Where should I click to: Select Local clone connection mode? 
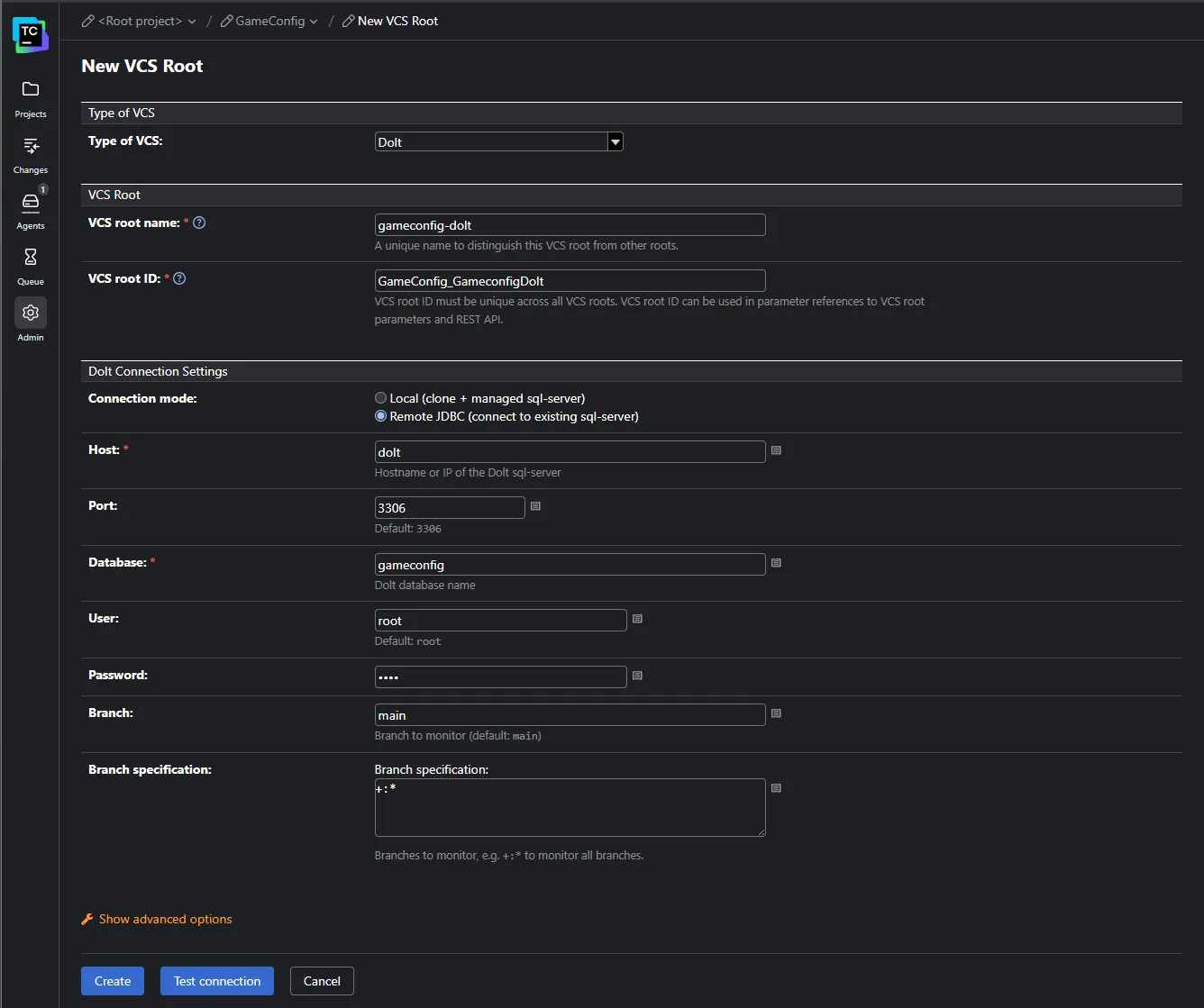pos(381,398)
